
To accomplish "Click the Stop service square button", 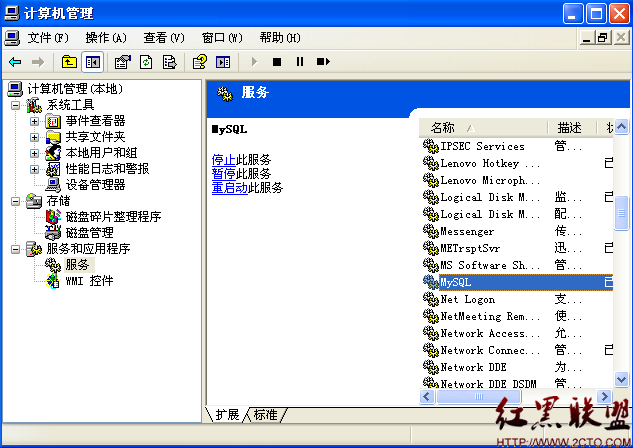I will 277,62.
